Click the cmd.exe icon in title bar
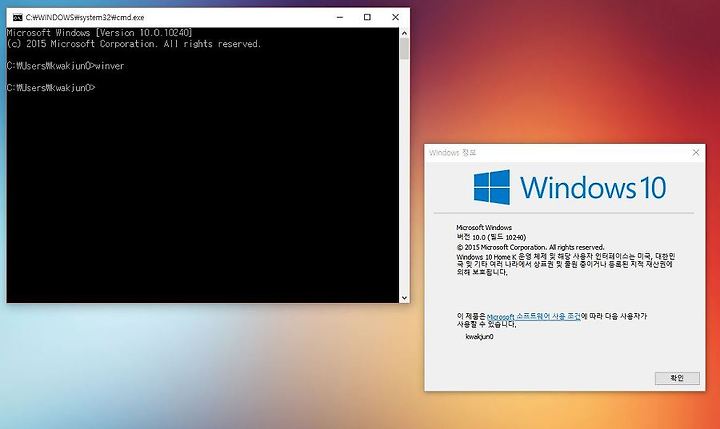The height and width of the screenshot is (429, 720). [x=17, y=17]
